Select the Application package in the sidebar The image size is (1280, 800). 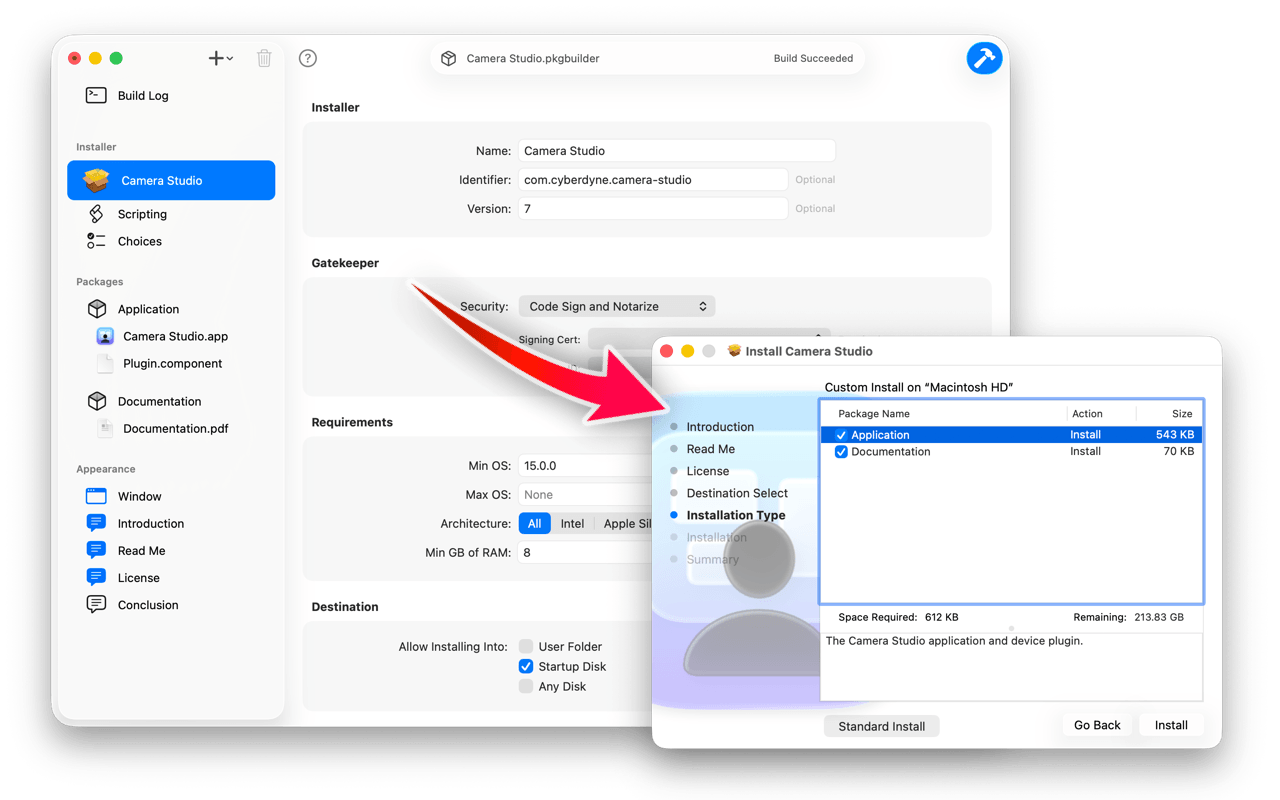tap(147, 309)
